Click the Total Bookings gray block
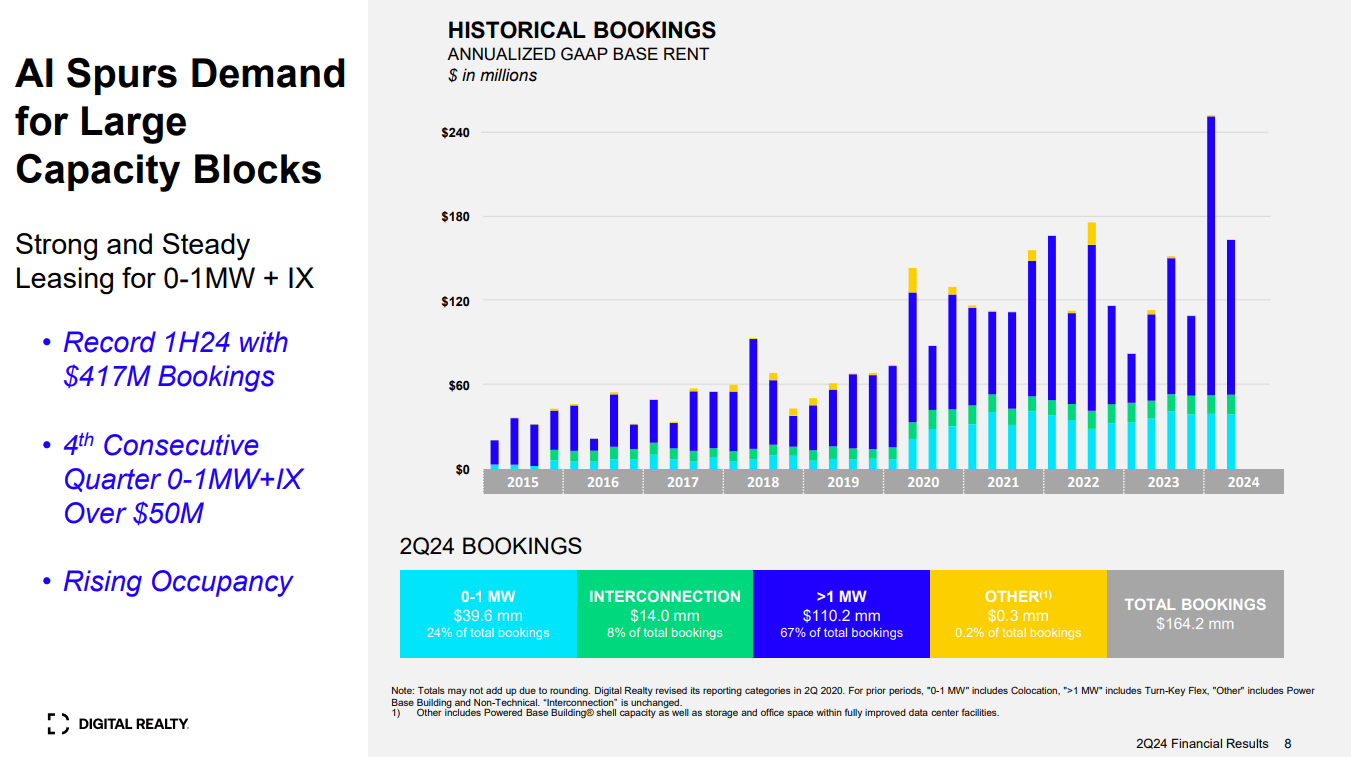1351x757 pixels. coord(1195,613)
